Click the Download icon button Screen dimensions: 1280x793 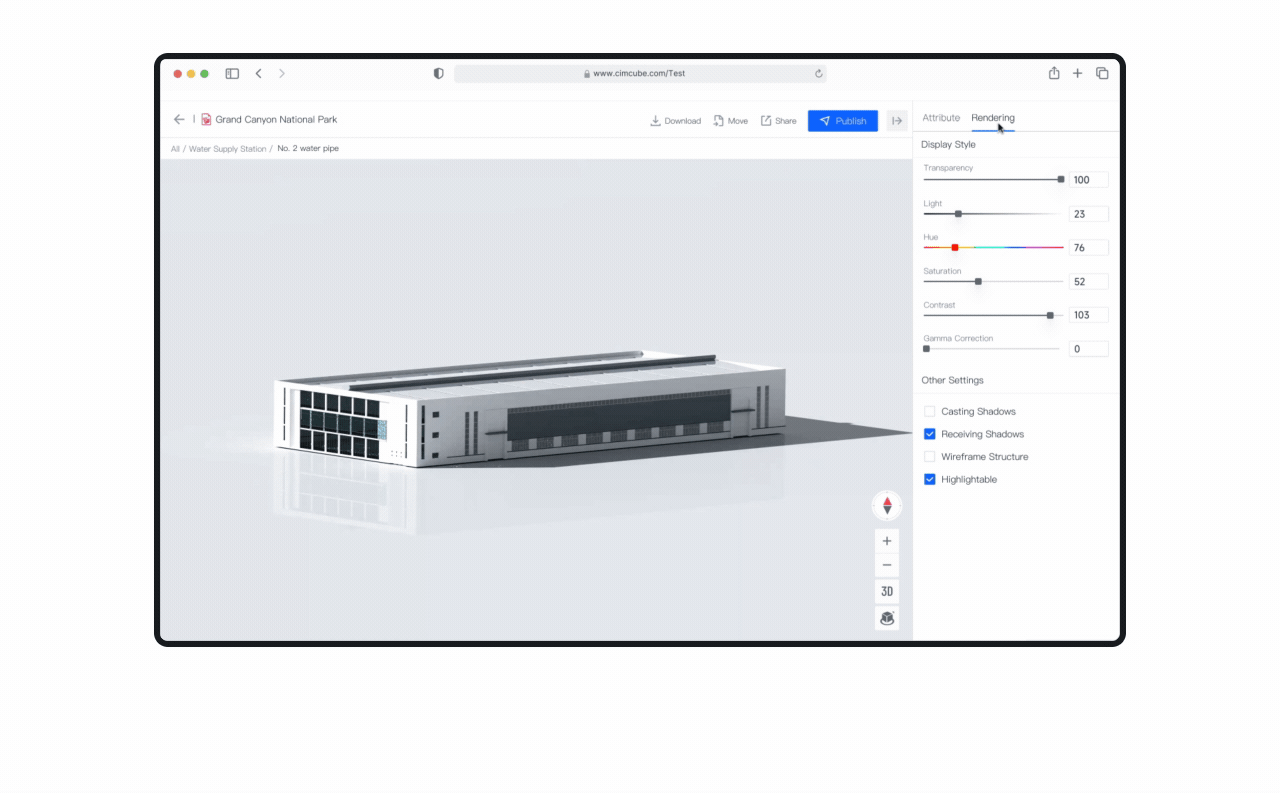675,121
